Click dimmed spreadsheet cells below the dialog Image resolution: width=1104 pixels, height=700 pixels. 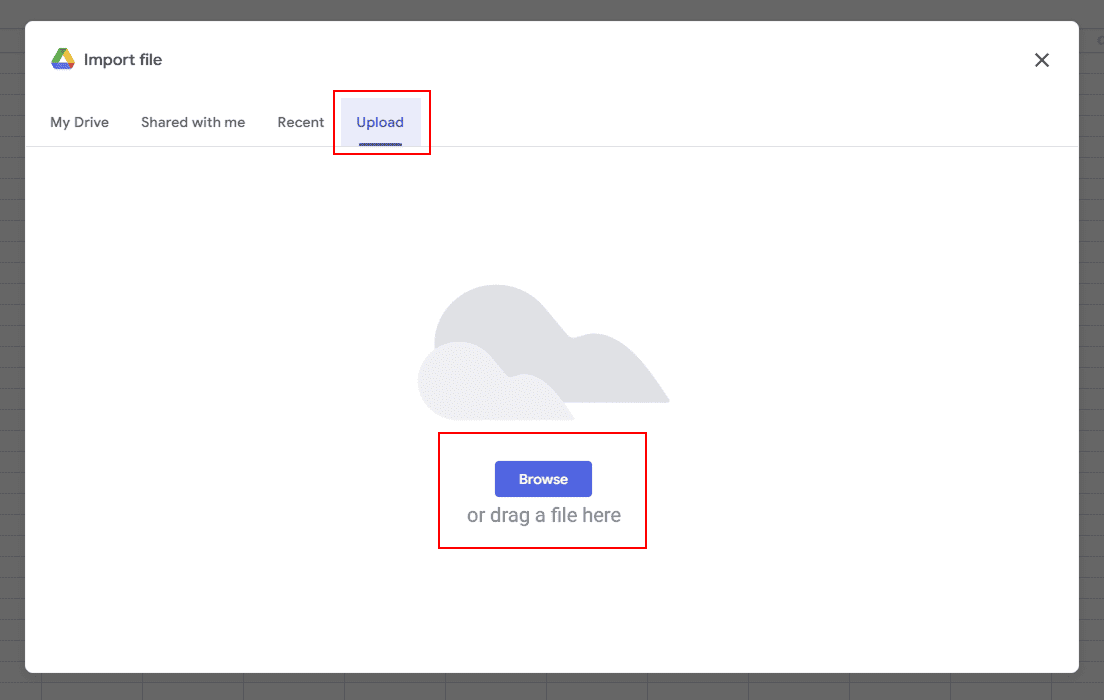tap(550, 687)
